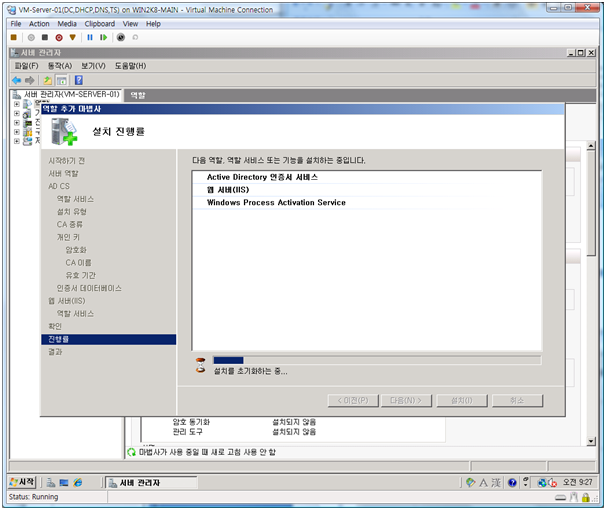This screenshot has height=510, width=606.
Task: Click the Server Manager quick launch icon
Action: (x=51, y=483)
